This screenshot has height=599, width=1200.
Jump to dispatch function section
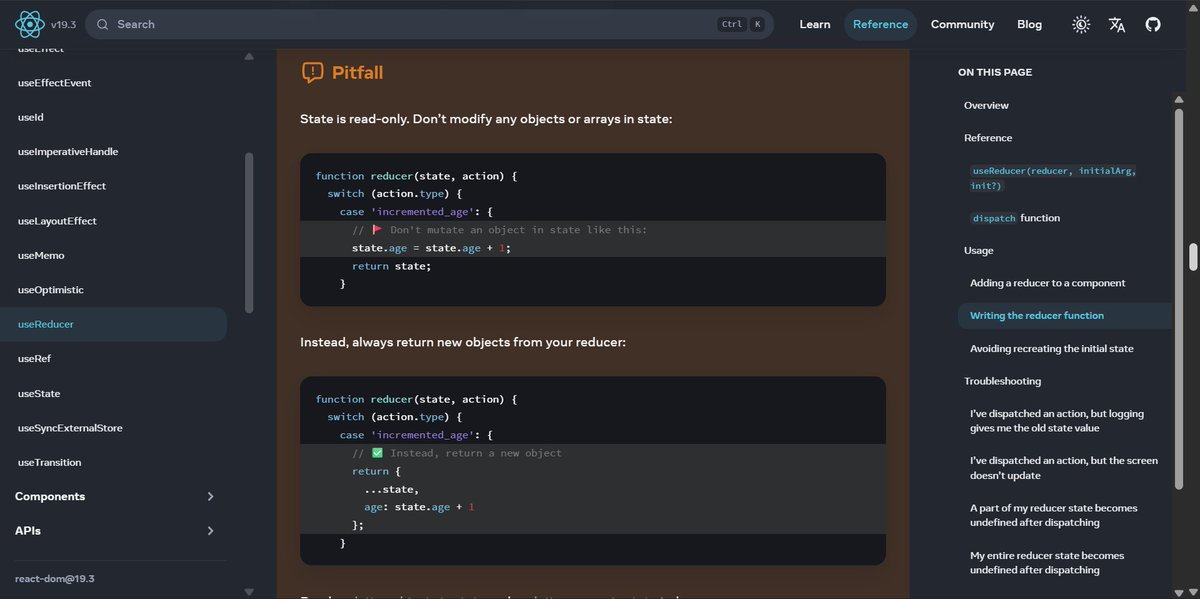tap(1016, 218)
